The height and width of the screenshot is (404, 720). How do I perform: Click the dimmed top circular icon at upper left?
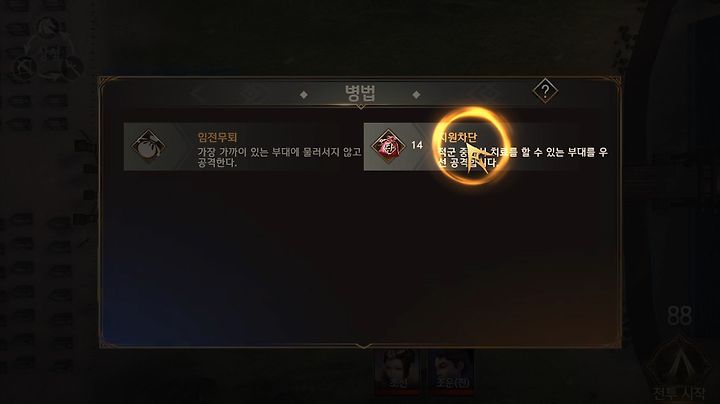tap(48, 29)
